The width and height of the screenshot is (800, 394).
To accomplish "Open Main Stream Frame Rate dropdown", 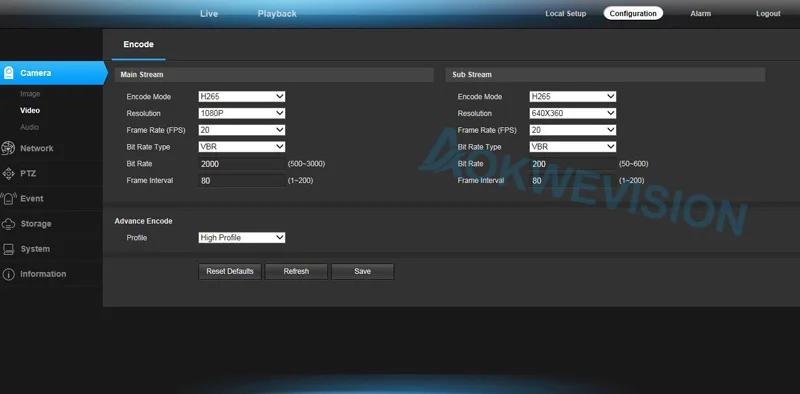I will (x=242, y=130).
